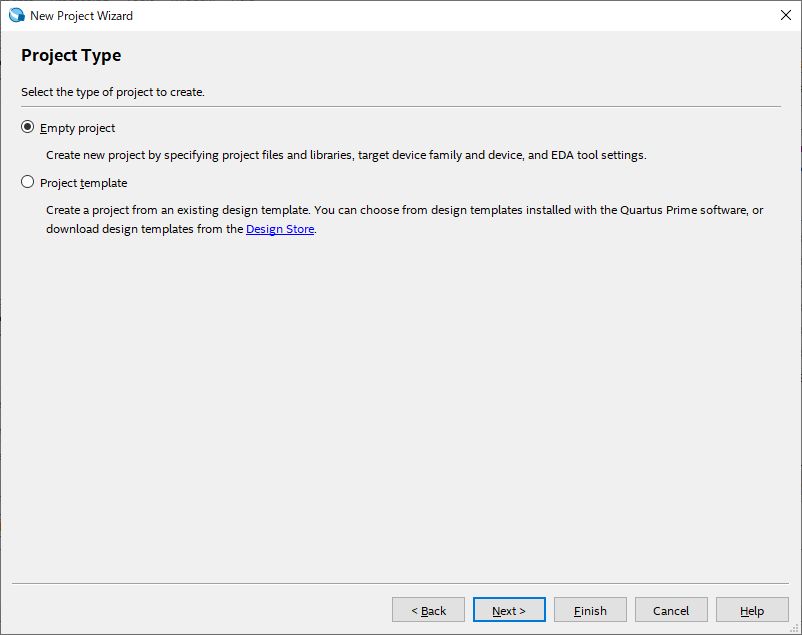Click the separator line under the instruction text
The height and width of the screenshot is (635, 802).
click(400, 106)
